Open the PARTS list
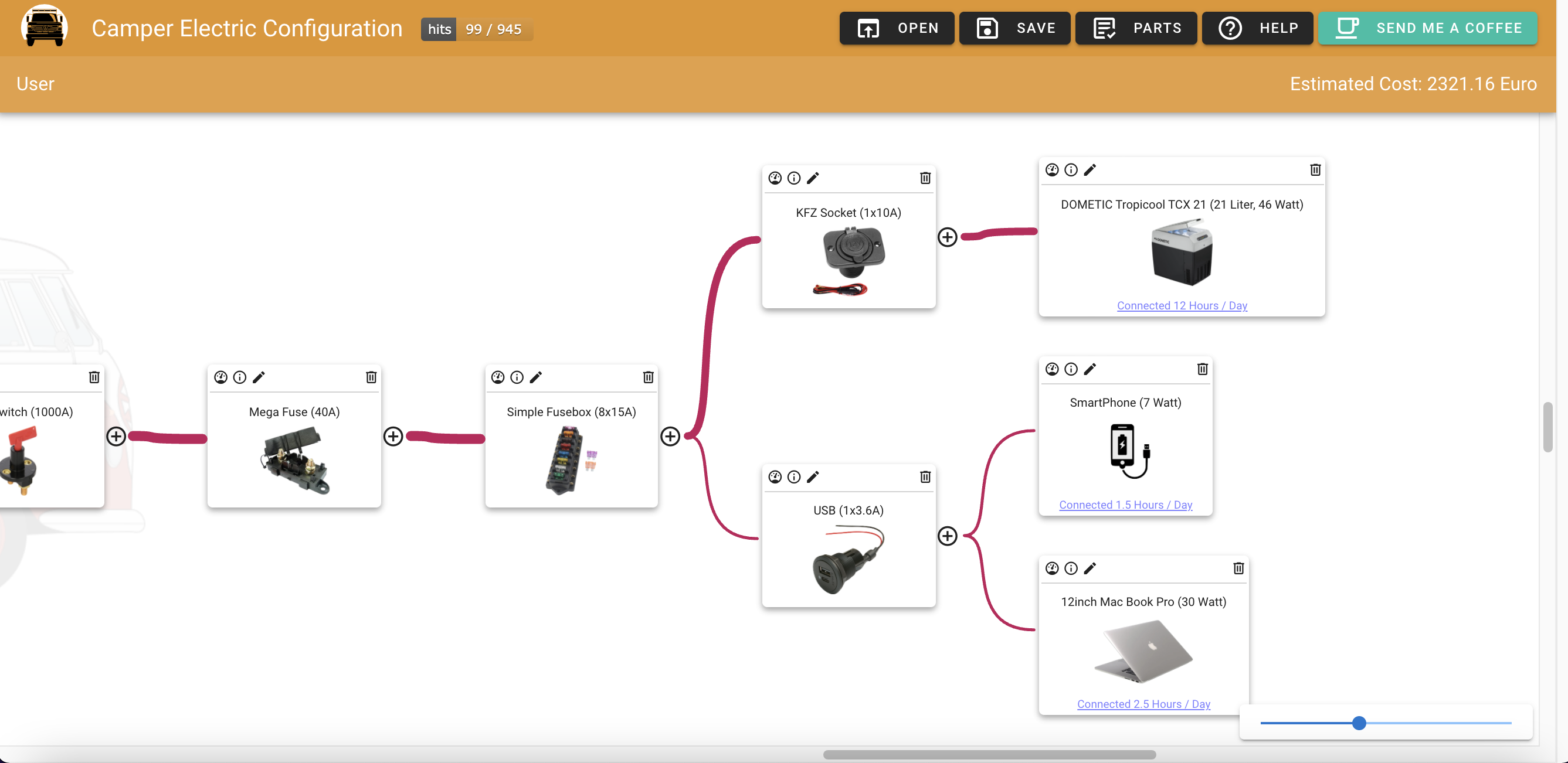Viewport: 1568px width, 763px height. [1137, 28]
